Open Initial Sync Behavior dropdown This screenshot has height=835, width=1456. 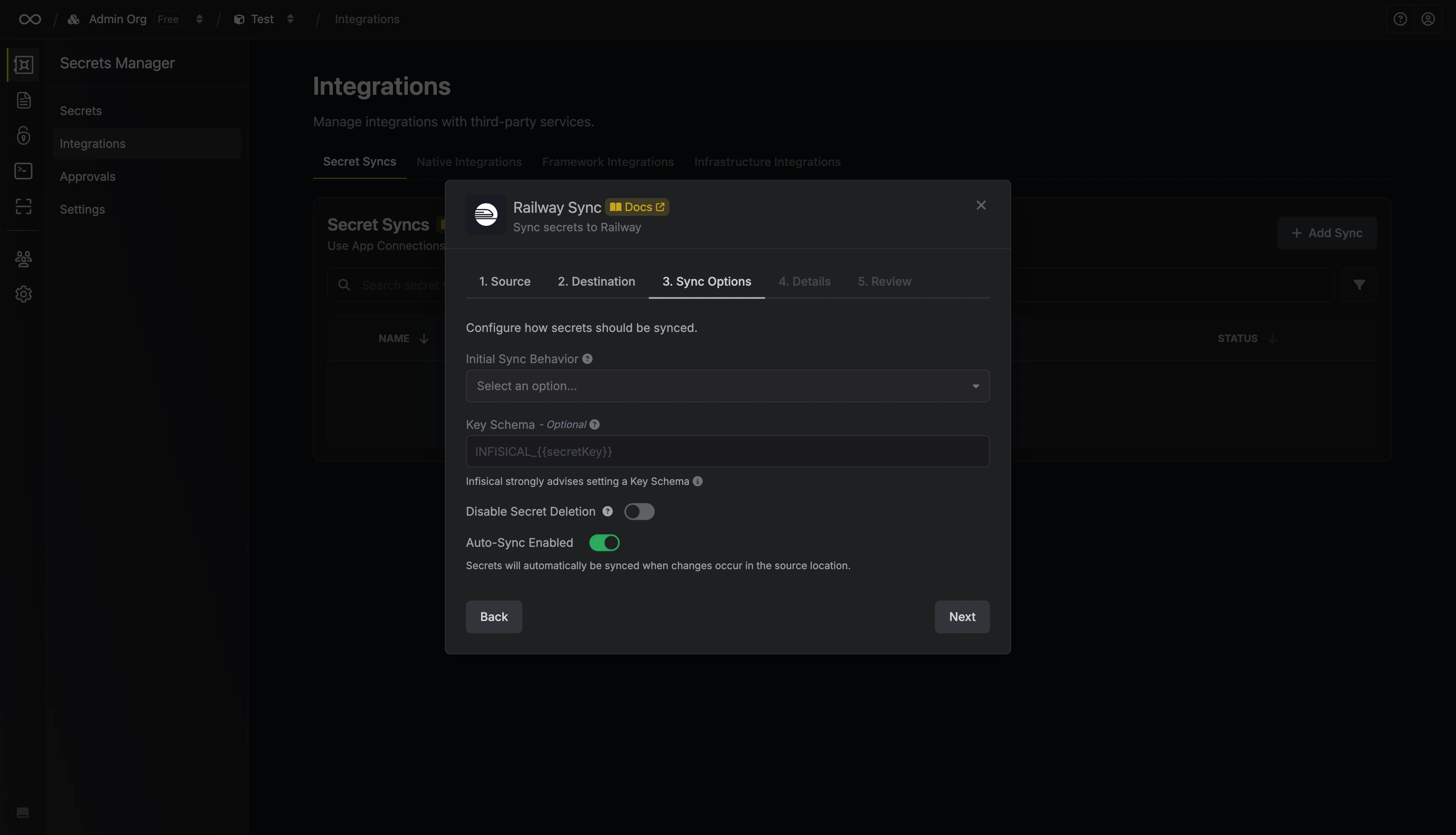point(728,386)
